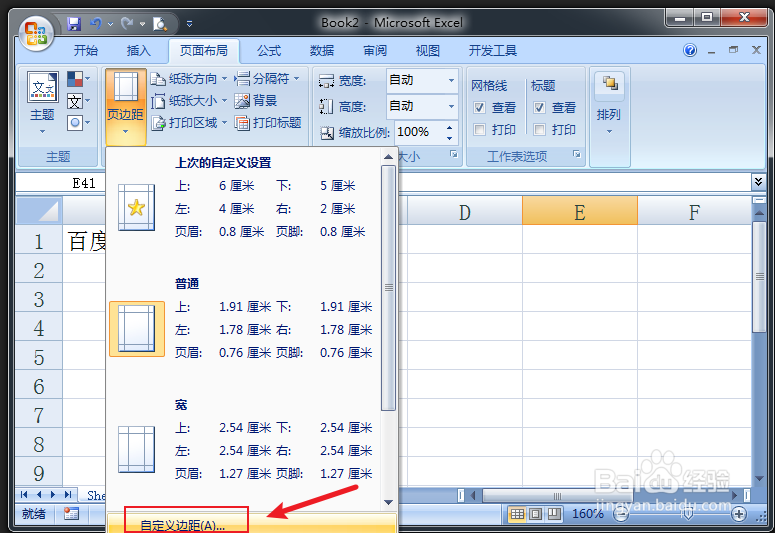Select the 普通 normal margins preset
The height and width of the screenshot is (533, 775).
click(x=244, y=329)
